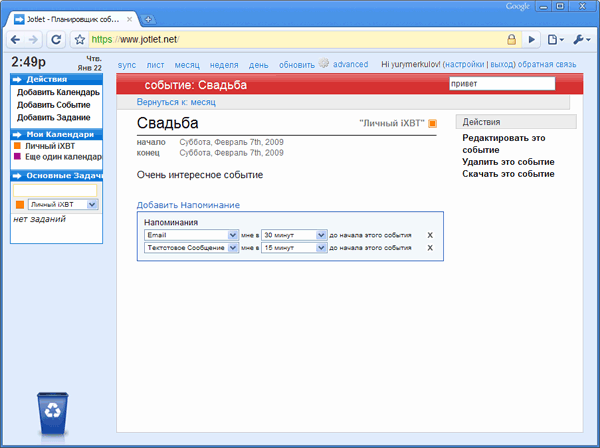Click обновить to refresh the calendar

297,65
